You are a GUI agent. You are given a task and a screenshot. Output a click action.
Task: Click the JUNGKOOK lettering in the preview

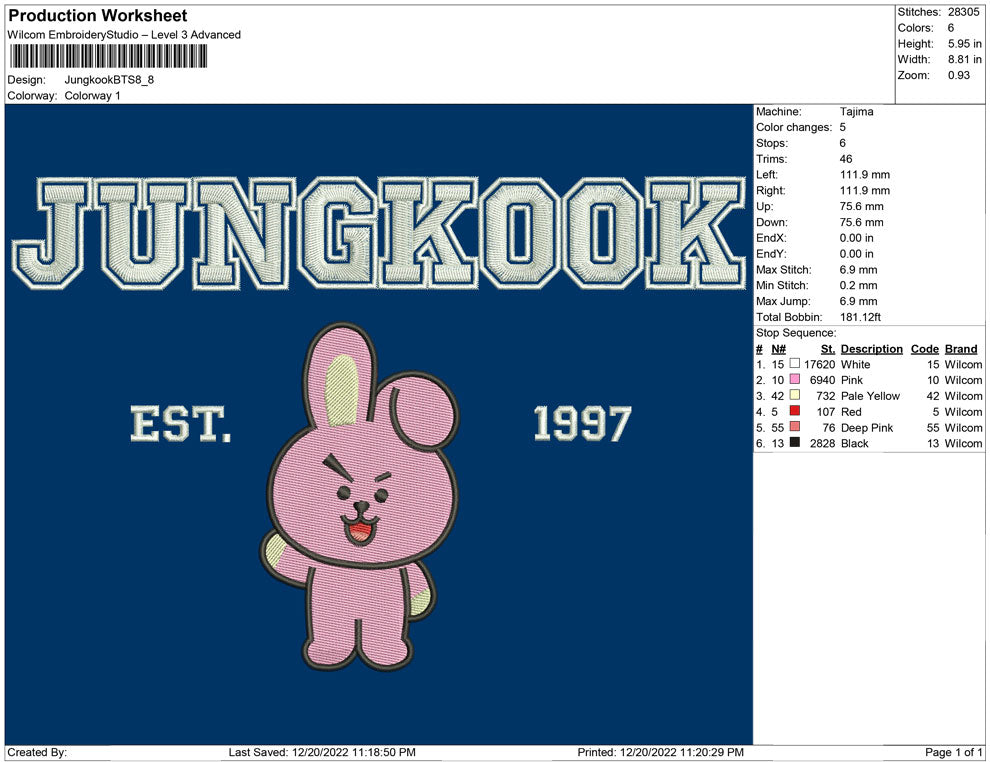[379, 234]
